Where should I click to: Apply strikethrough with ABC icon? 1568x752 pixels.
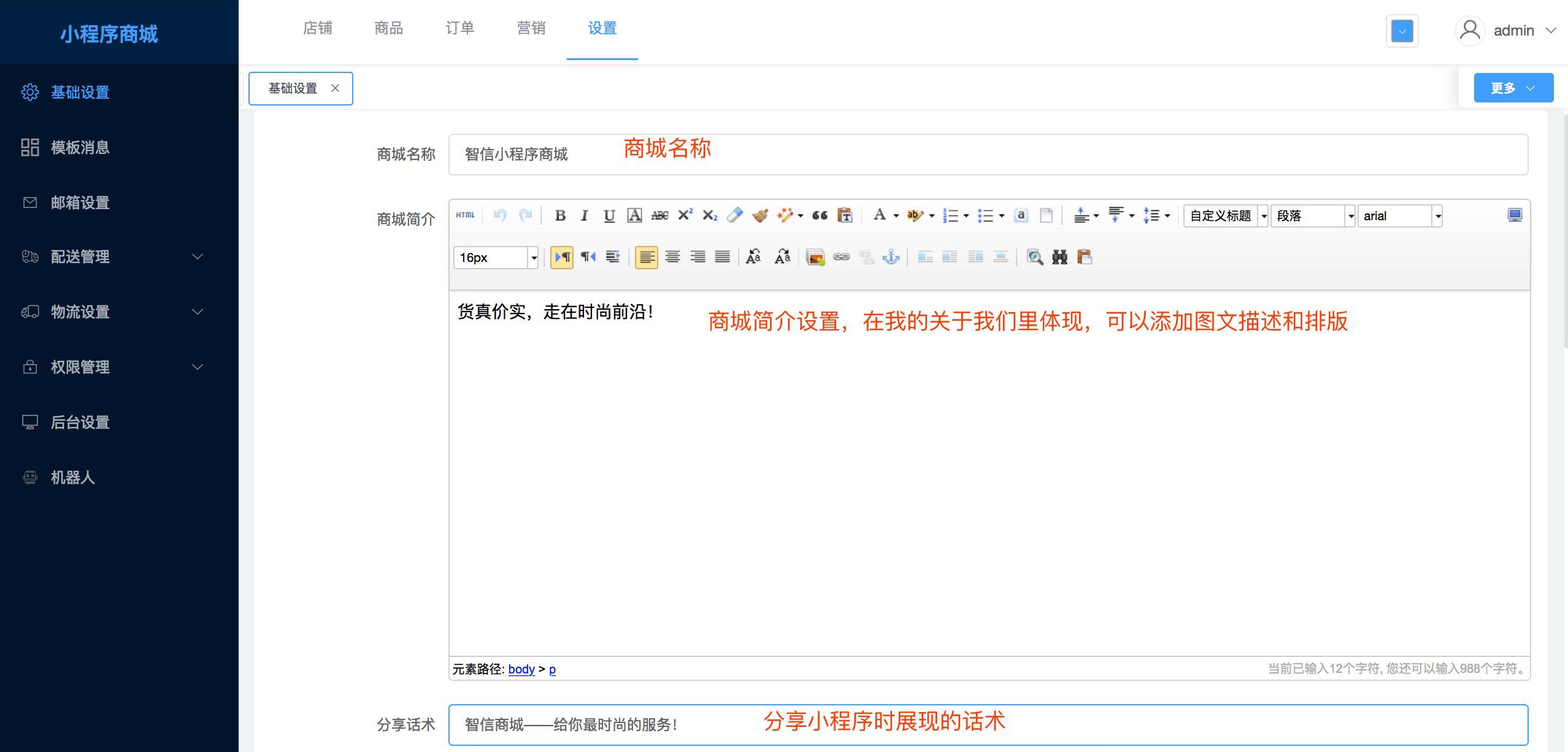point(659,215)
